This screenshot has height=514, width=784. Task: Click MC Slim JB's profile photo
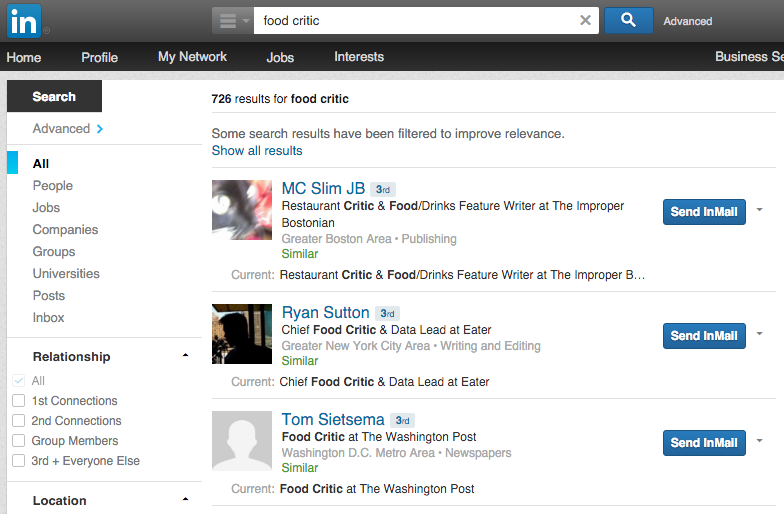[x=242, y=210]
